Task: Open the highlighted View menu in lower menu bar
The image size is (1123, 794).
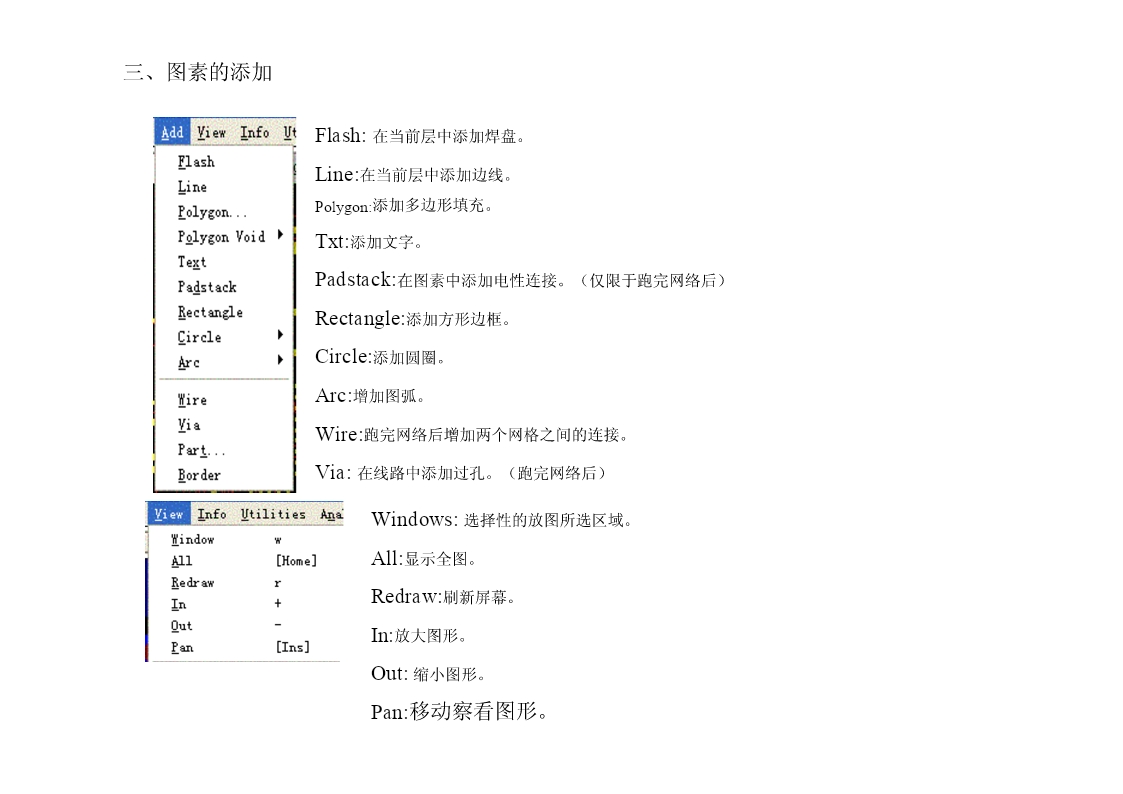Action: (169, 514)
